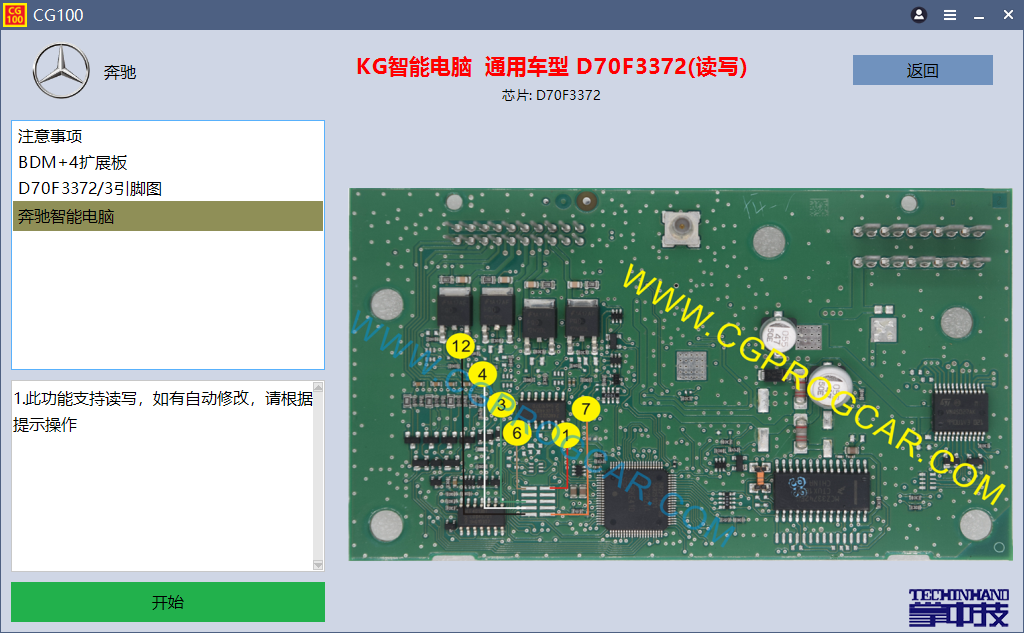Image resolution: width=1024 pixels, height=633 pixels.
Task: Click the CG100 logo in title bar
Action: click(14, 14)
